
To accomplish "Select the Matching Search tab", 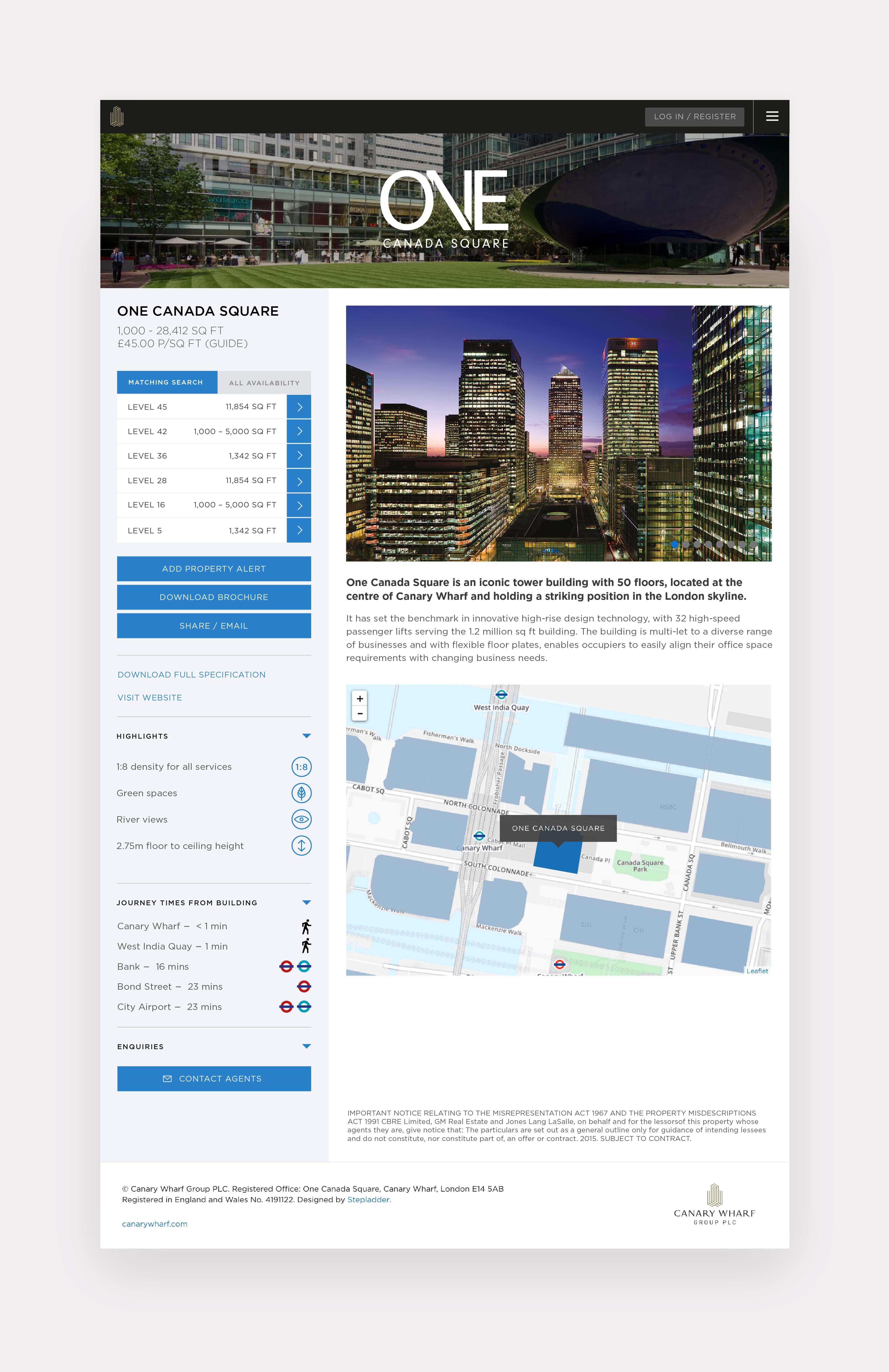I will pyautogui.click(x=166, y=382).
